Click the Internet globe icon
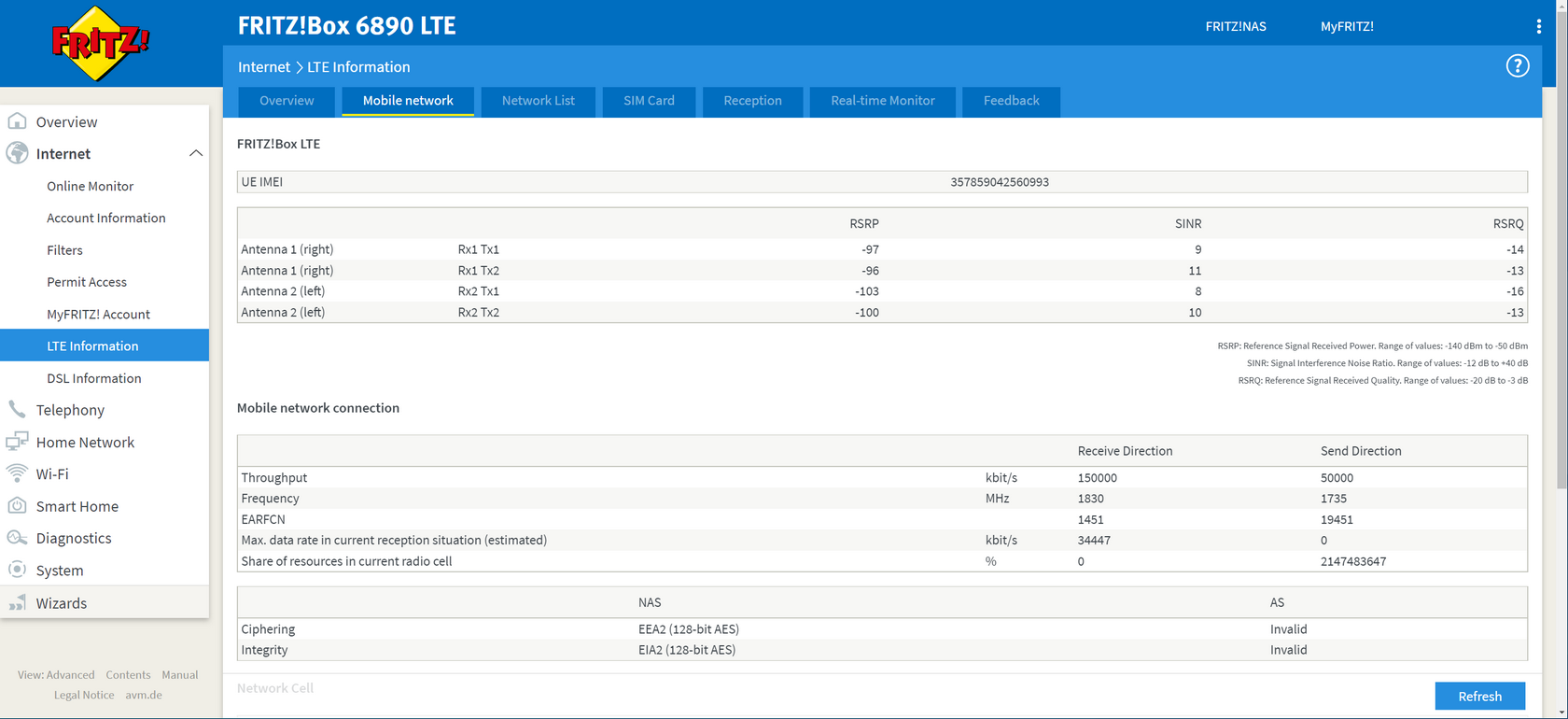This screenshot has height=719, width=1568. point(17,153)
